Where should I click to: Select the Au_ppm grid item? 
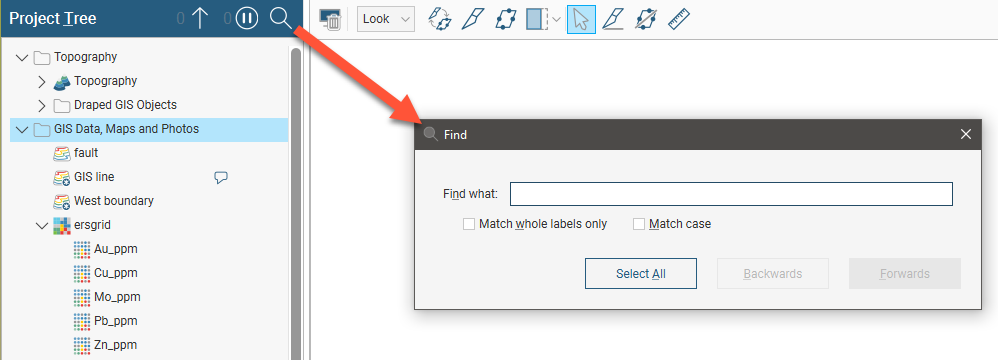[116, 249]
